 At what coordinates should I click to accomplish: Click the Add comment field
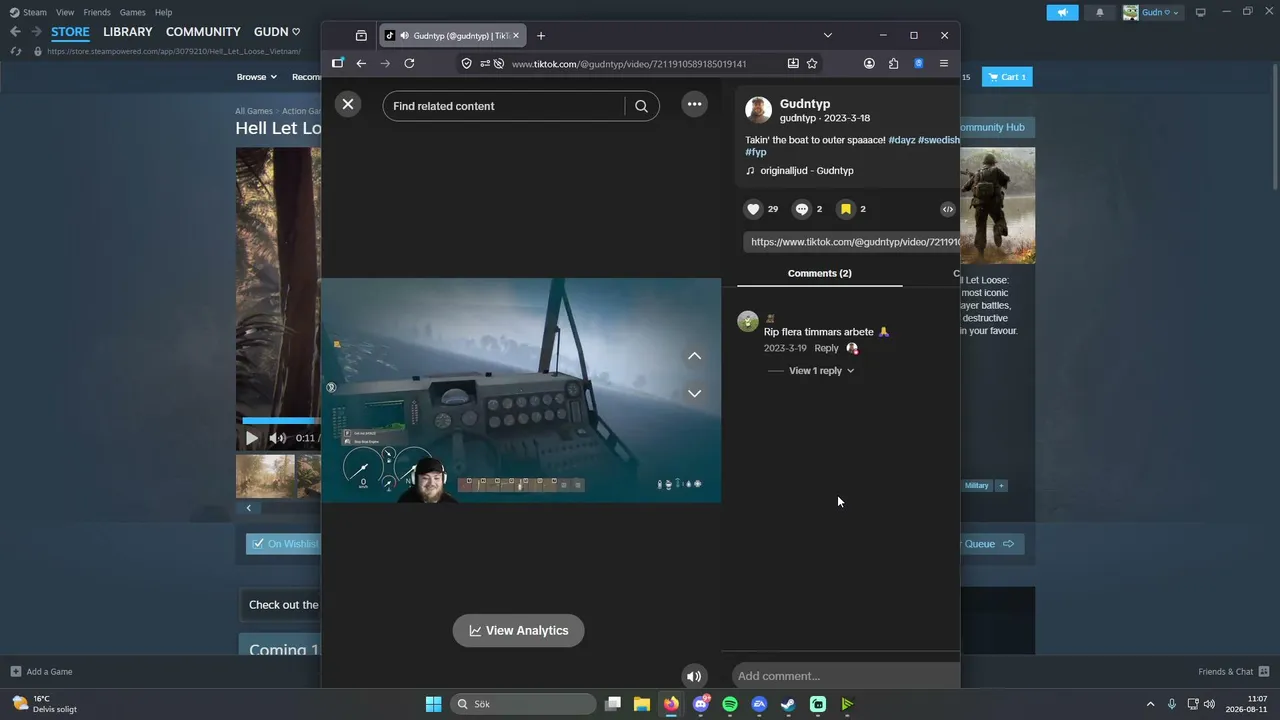[846, 676]
